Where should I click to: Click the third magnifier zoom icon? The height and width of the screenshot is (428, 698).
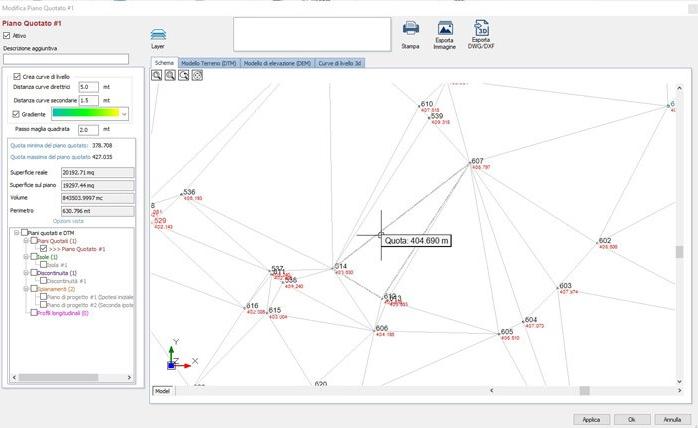[x=184, y=75]
